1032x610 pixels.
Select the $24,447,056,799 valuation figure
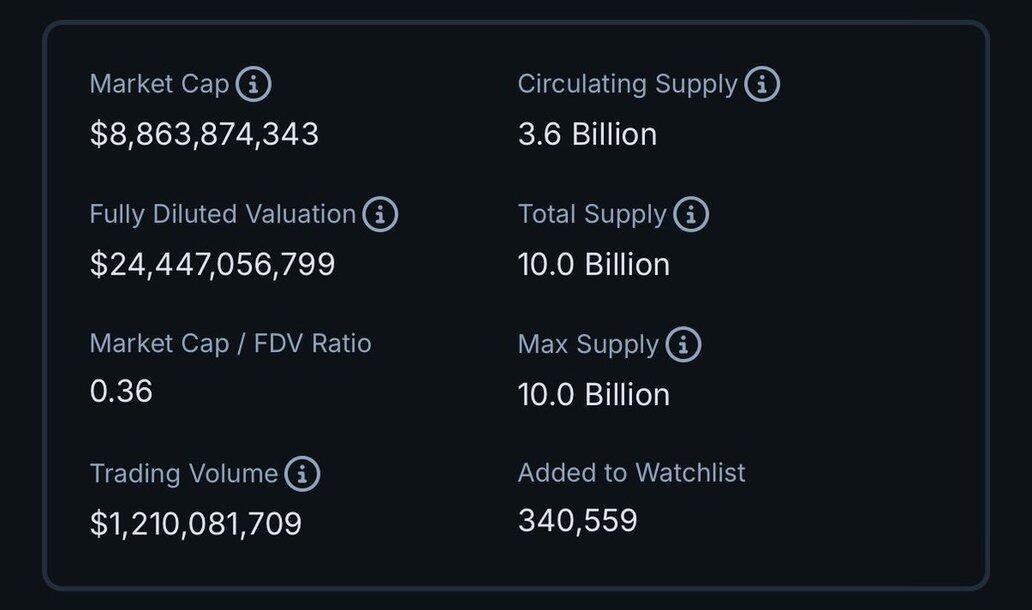212,264
